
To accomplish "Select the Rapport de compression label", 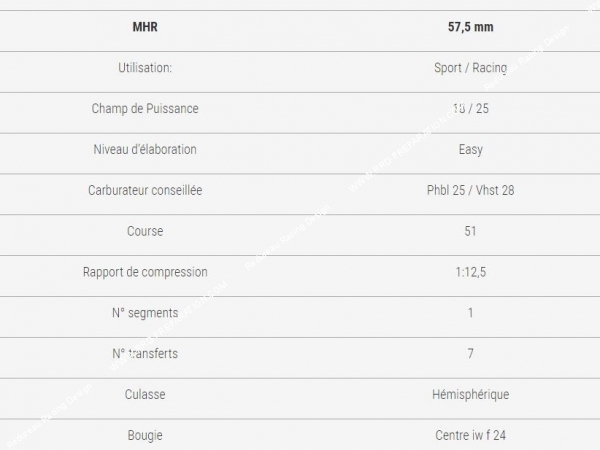I will pyautogui.click(x=145, y=272).
